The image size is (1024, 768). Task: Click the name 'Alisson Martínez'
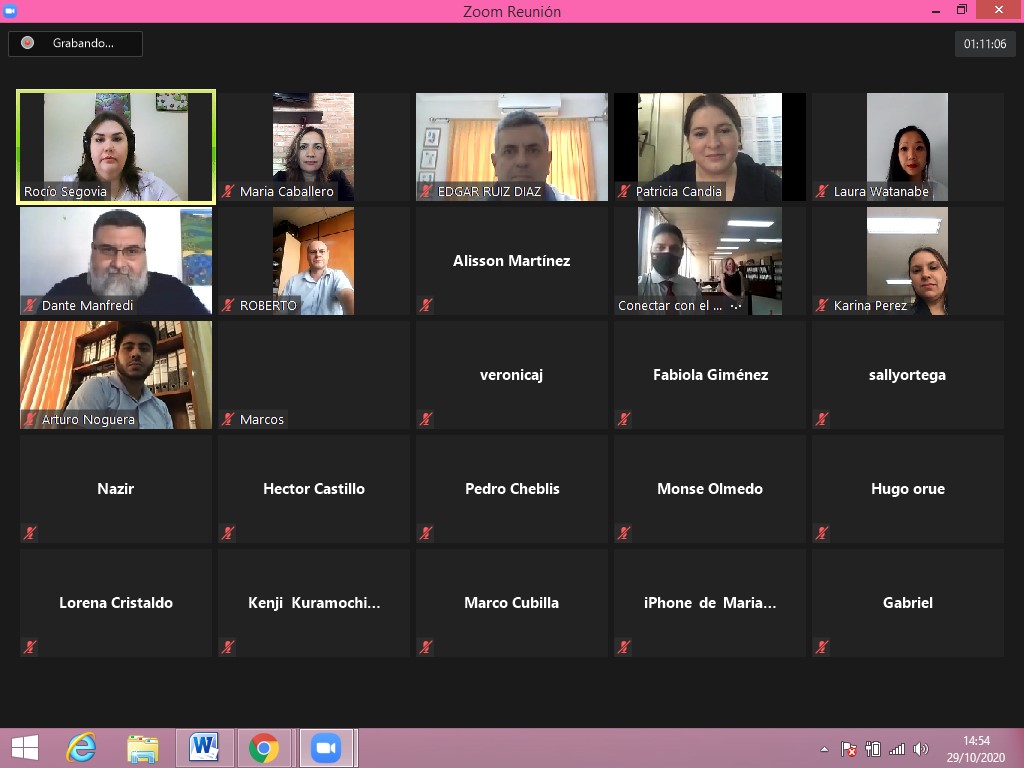[512, 261]
